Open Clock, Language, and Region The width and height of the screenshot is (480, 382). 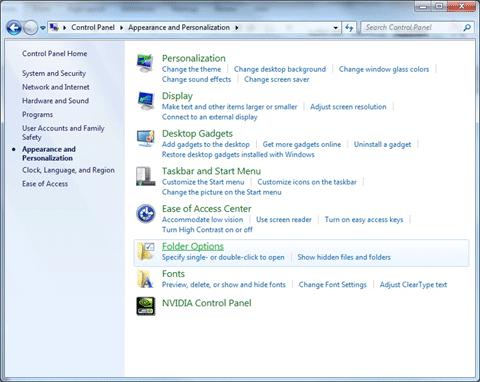tap(68, 170)
